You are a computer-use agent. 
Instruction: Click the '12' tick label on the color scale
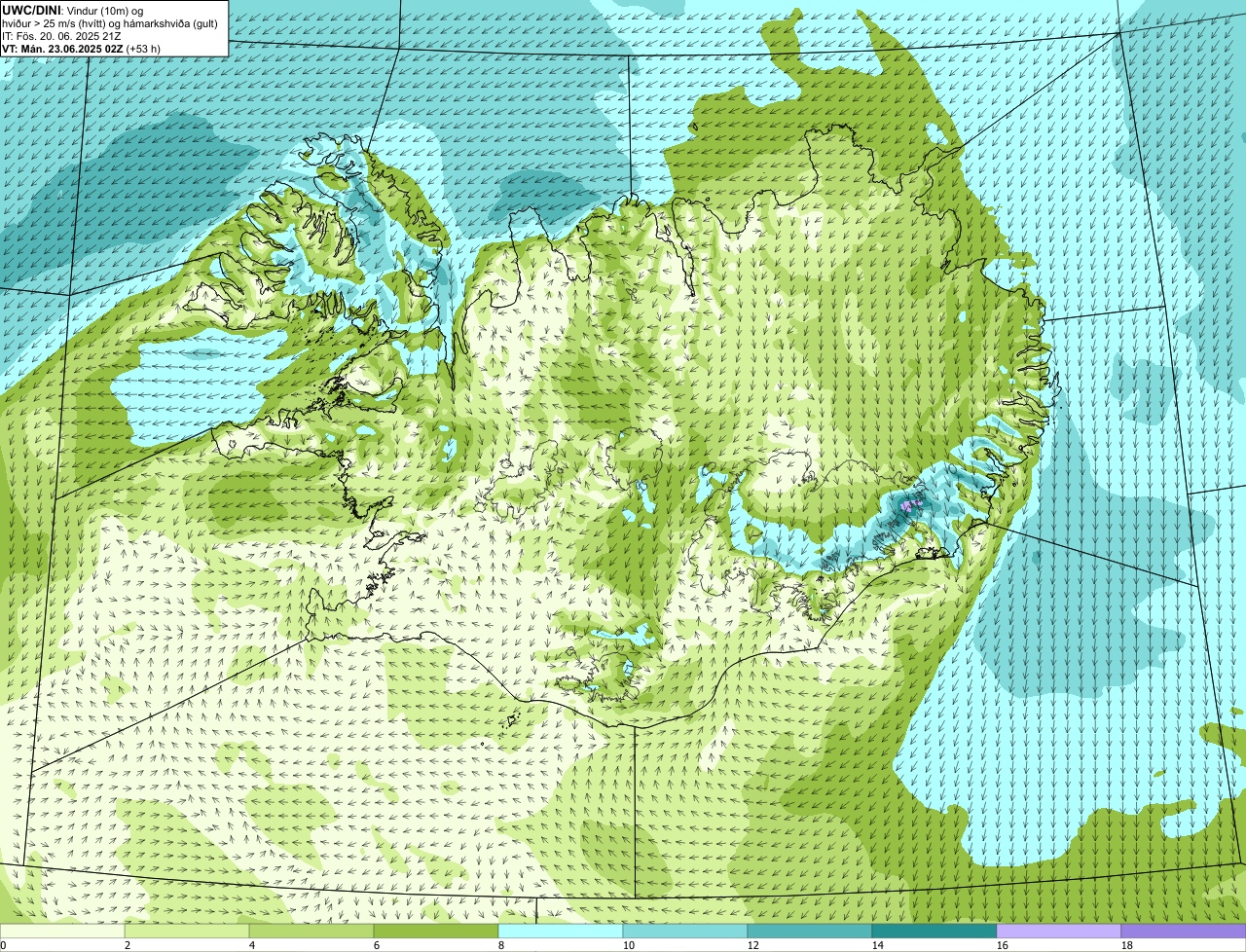click(x=753, y=945)
